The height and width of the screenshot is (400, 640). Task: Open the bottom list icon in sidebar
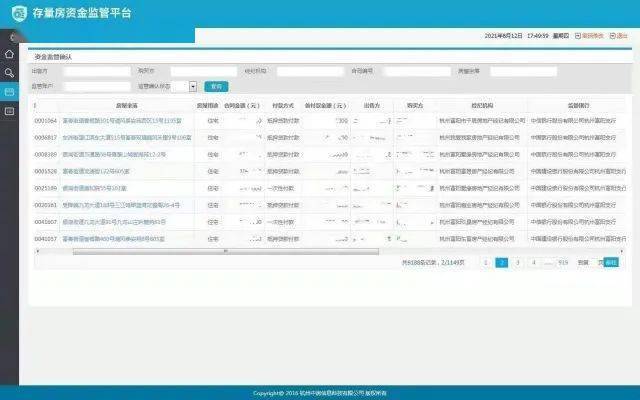pyautogui.click(x=9, y=111)
